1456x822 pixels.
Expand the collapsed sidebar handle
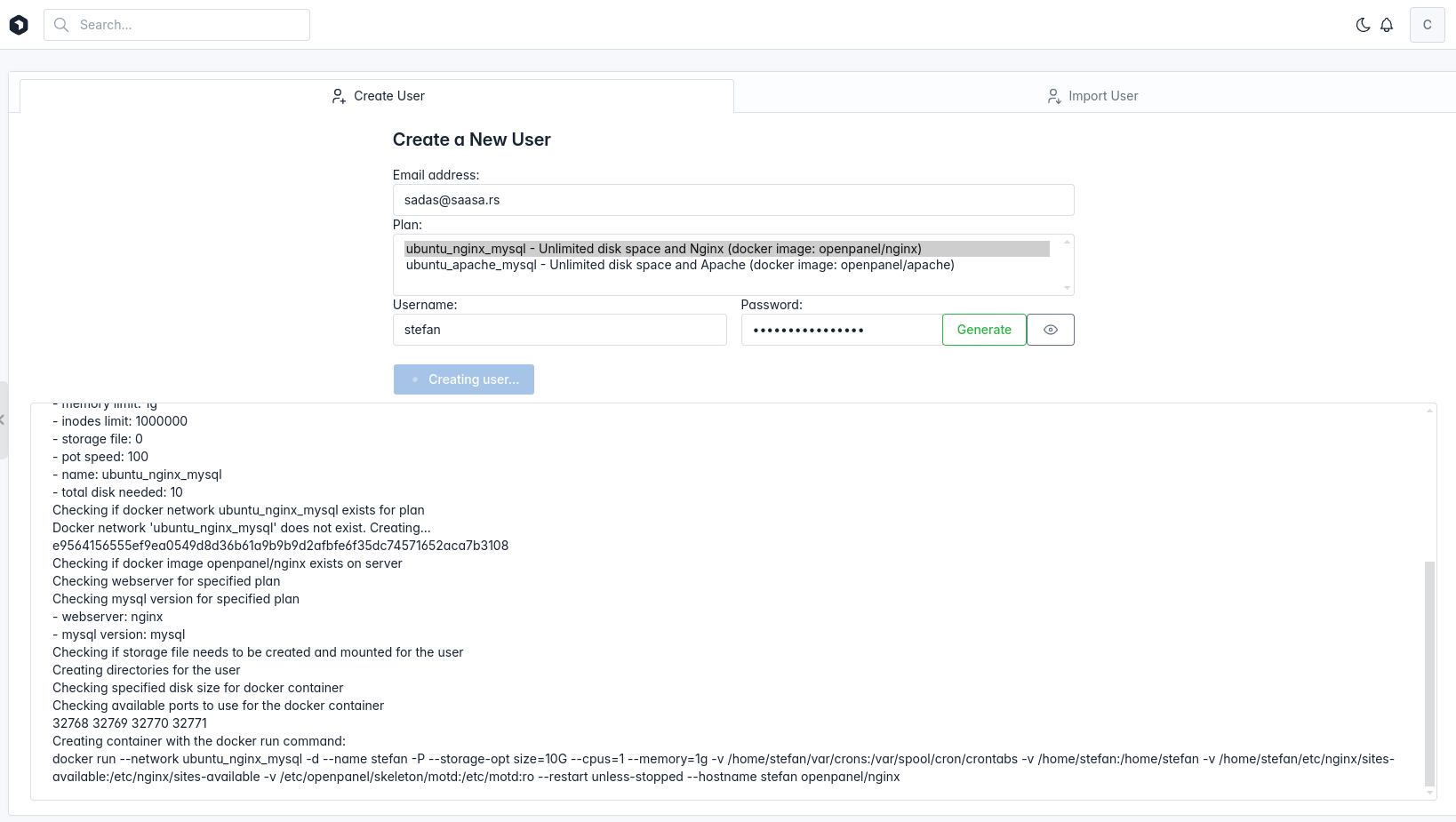[x=4, y=420]
